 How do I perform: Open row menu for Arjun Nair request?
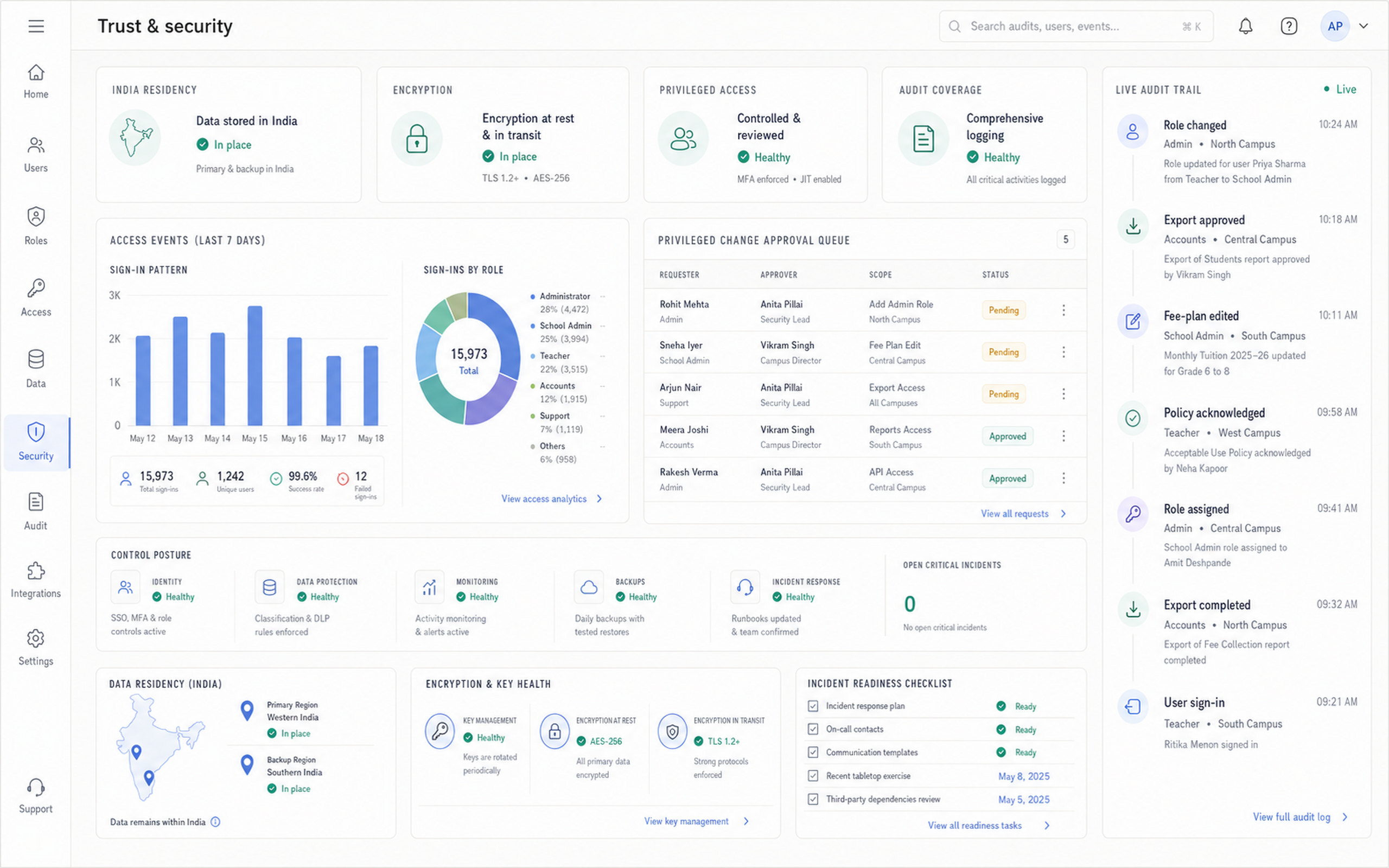pyautogui.click(x=1063, y=394)
